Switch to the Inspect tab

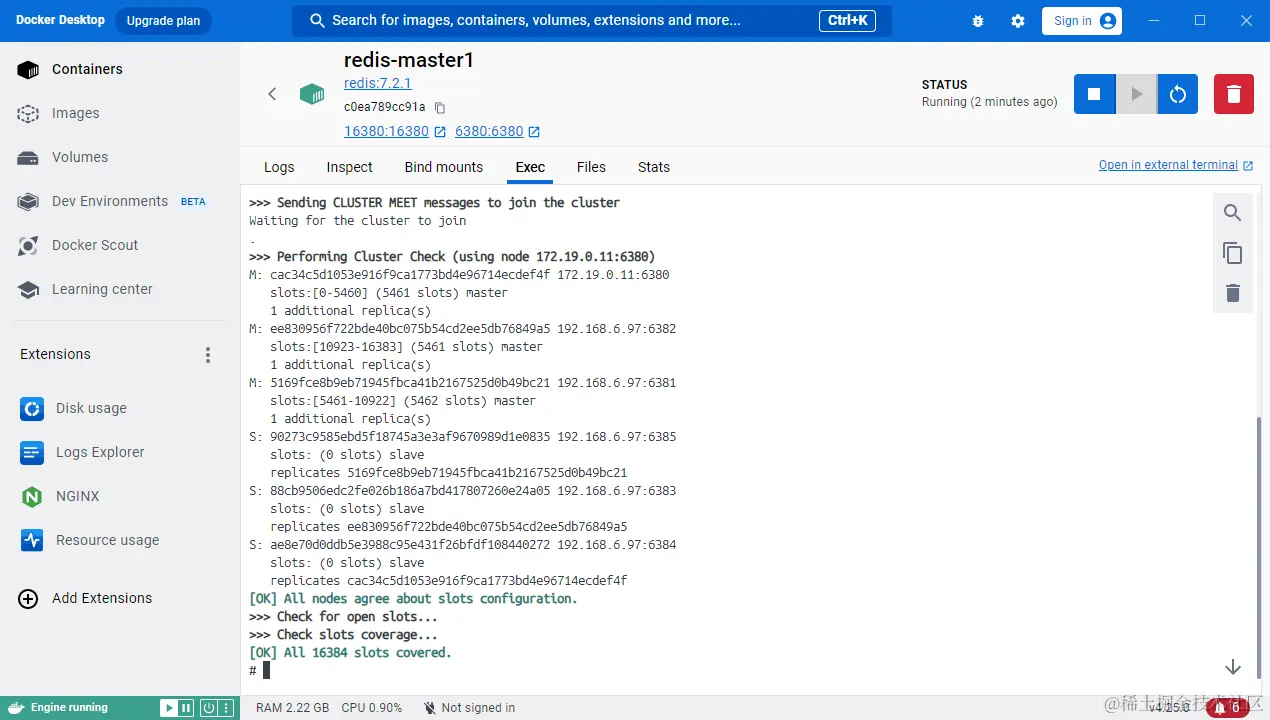(349, 167)
